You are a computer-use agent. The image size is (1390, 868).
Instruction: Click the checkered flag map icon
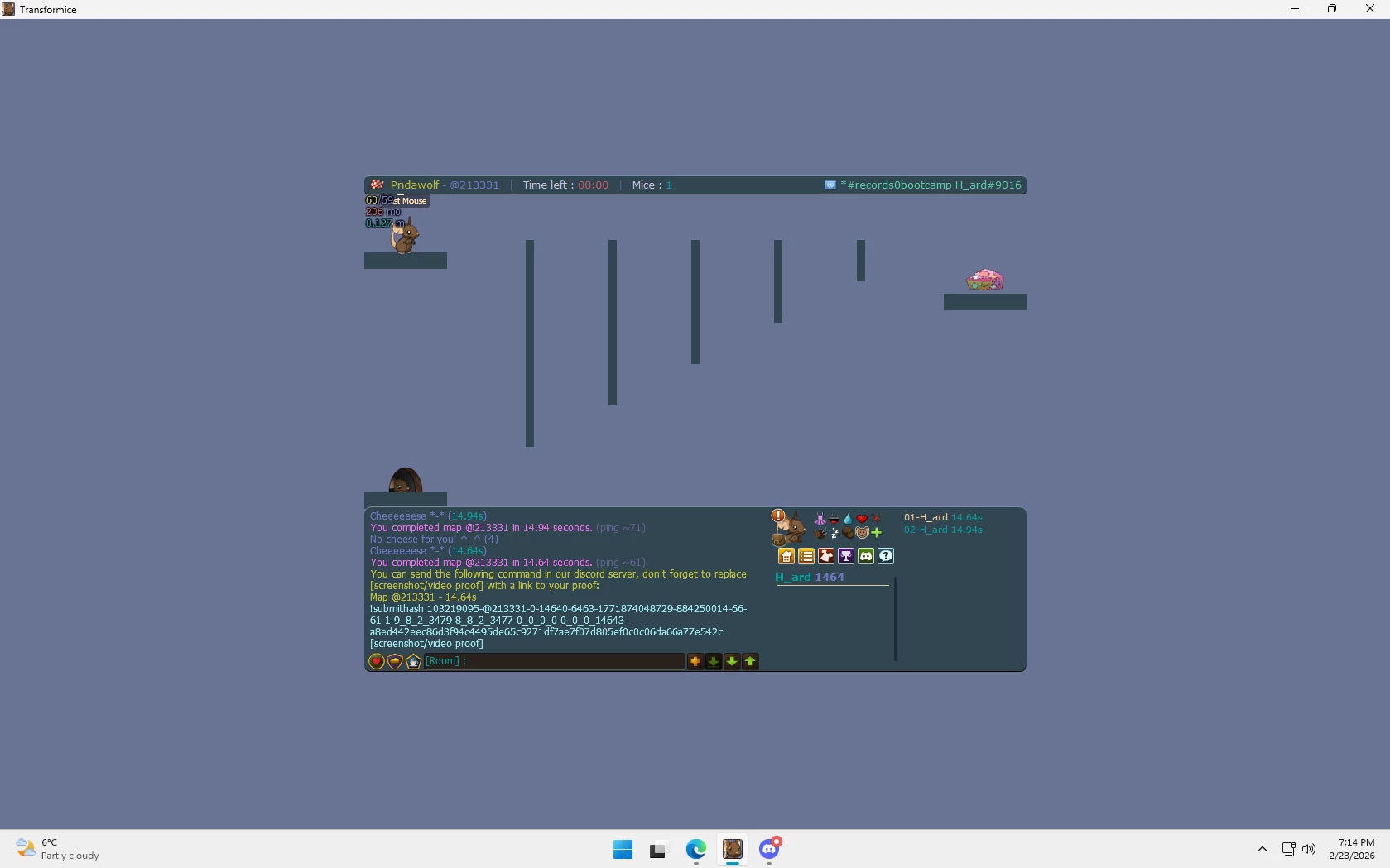pos(378,185)
